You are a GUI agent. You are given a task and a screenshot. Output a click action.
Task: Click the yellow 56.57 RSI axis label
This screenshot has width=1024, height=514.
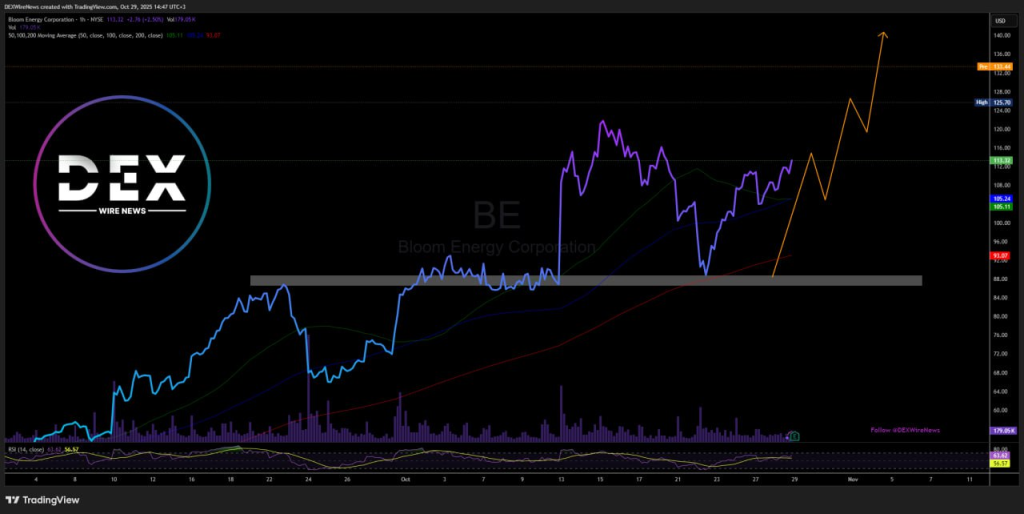tap(1000, 462)
